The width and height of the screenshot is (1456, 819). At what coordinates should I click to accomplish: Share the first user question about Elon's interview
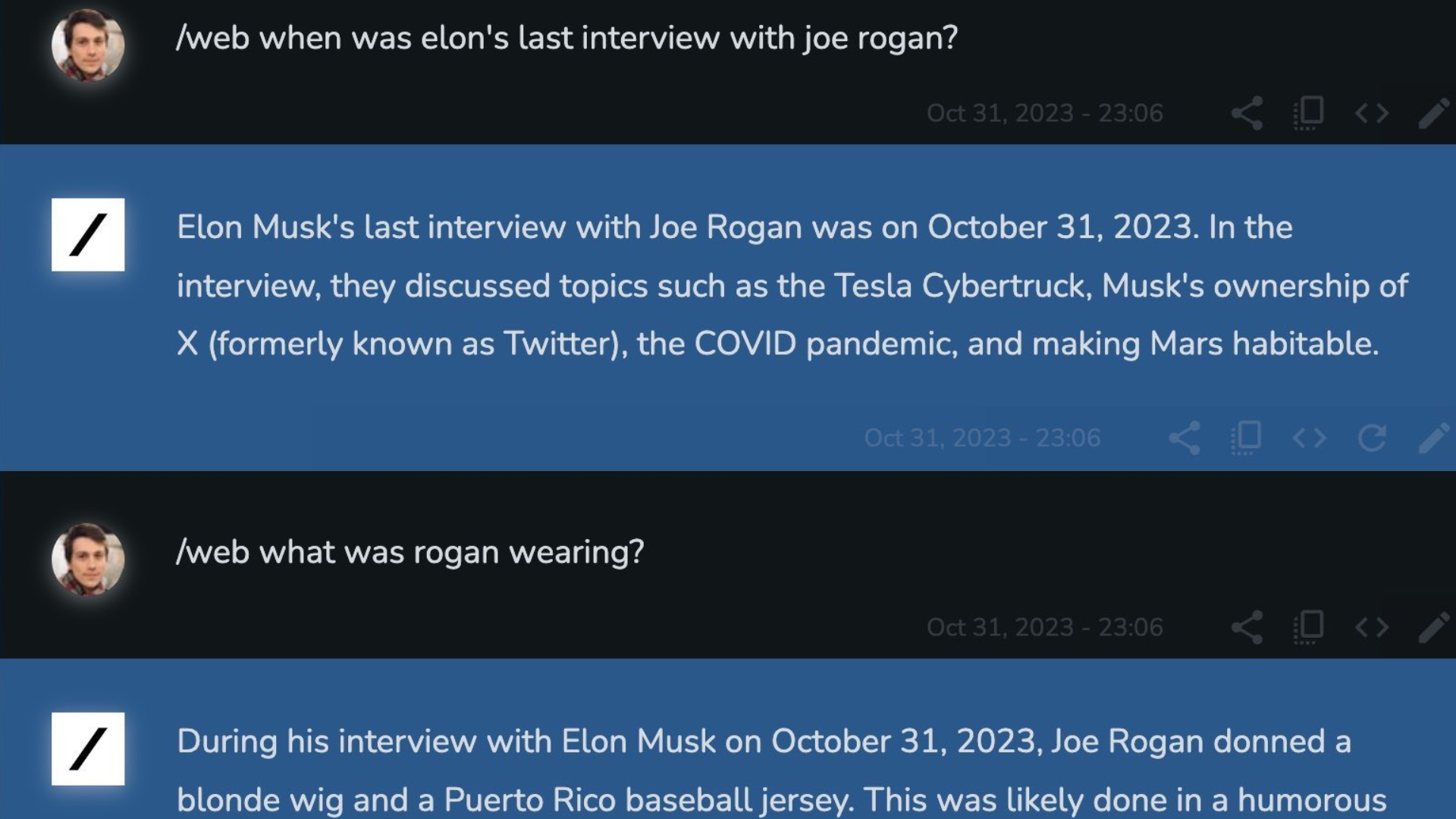[1247, 114]
